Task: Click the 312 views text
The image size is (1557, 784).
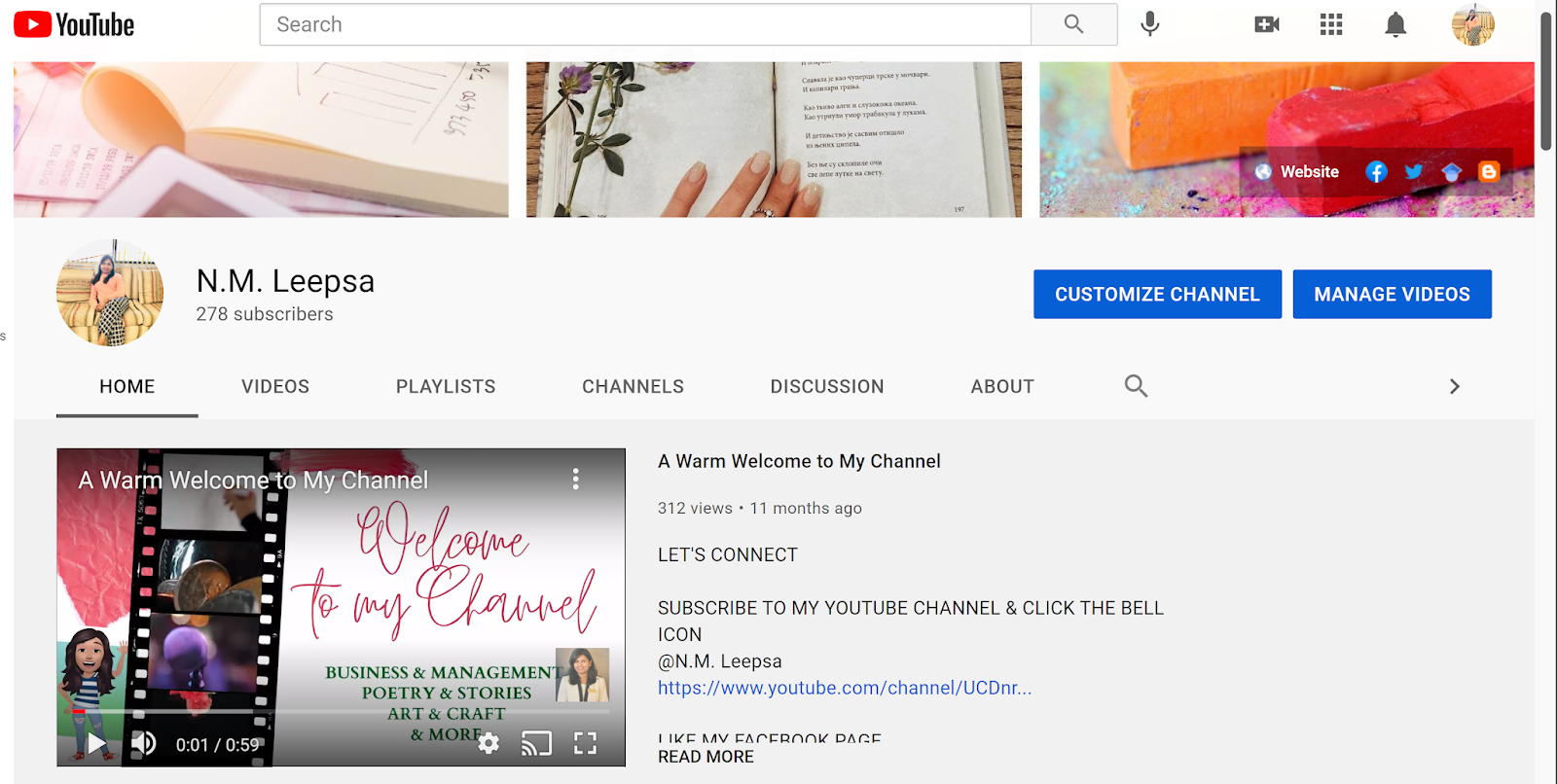Action: click(x=695, y=508)
